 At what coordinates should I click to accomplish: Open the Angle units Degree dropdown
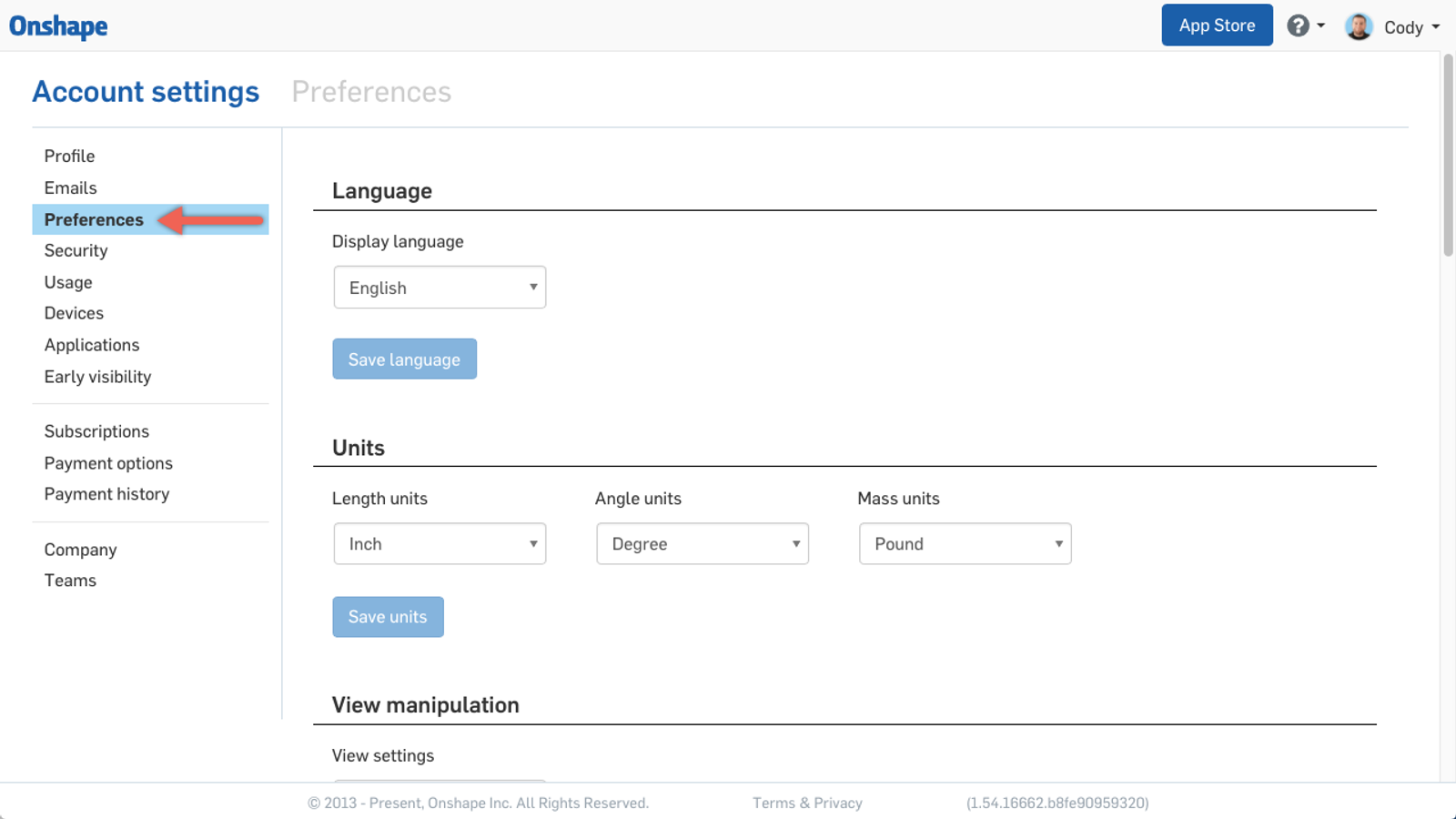click(702, 544)
